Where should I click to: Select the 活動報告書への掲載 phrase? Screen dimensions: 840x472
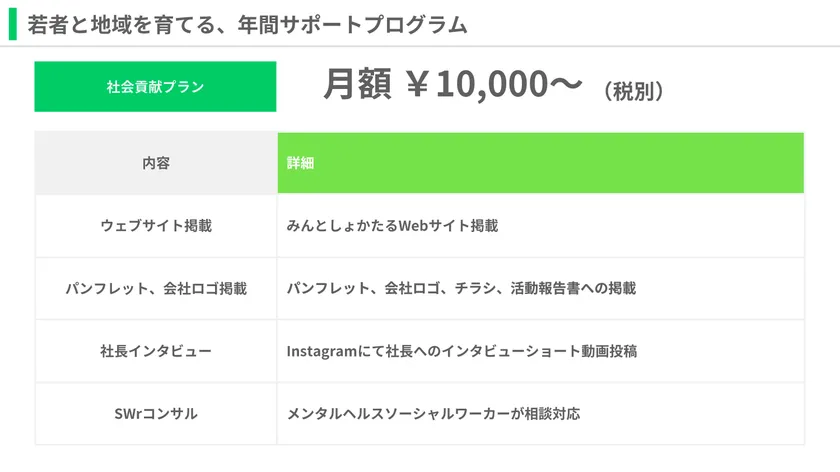[x=575, y=289]
